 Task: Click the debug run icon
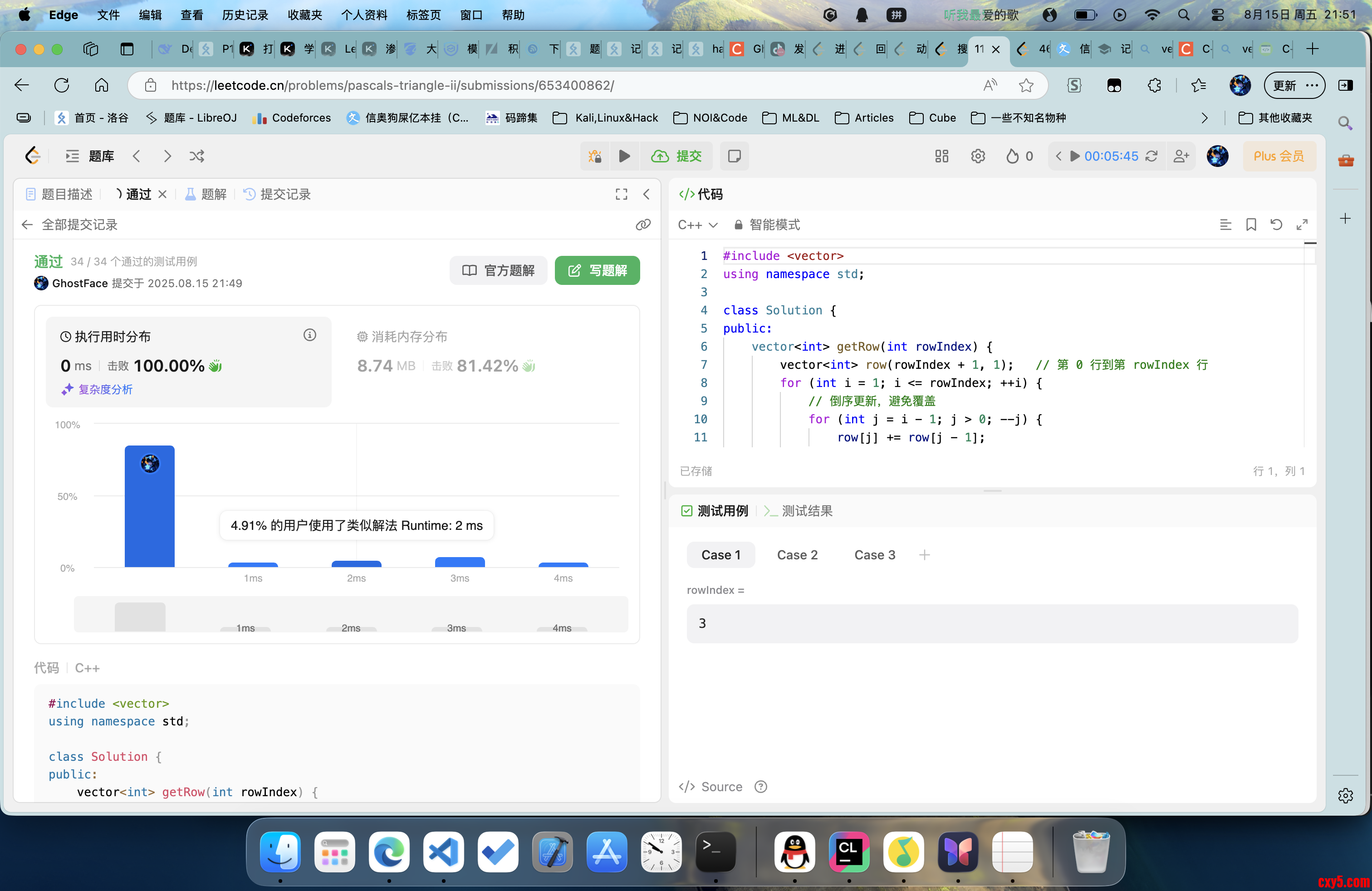(x=594, y=156)
